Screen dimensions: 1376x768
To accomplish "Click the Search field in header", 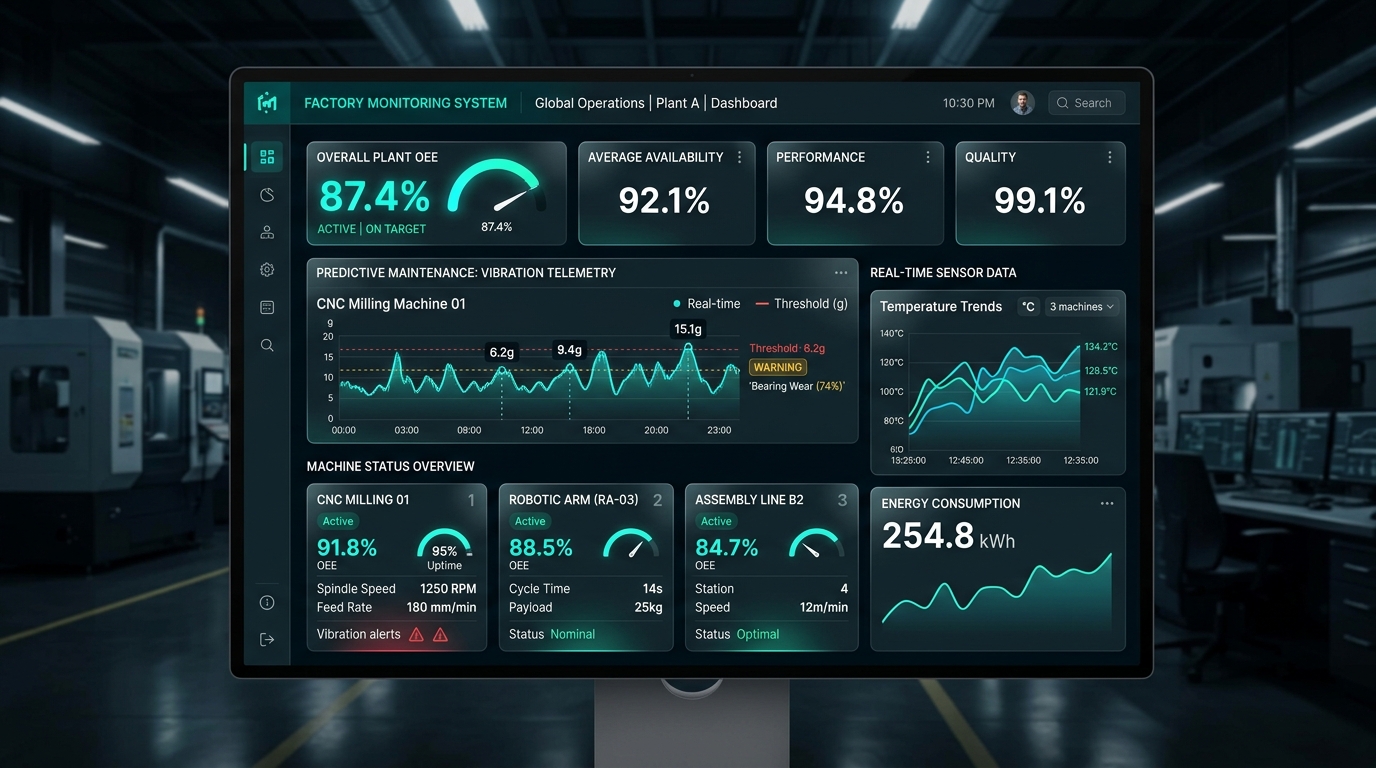I will point(1086,103).
